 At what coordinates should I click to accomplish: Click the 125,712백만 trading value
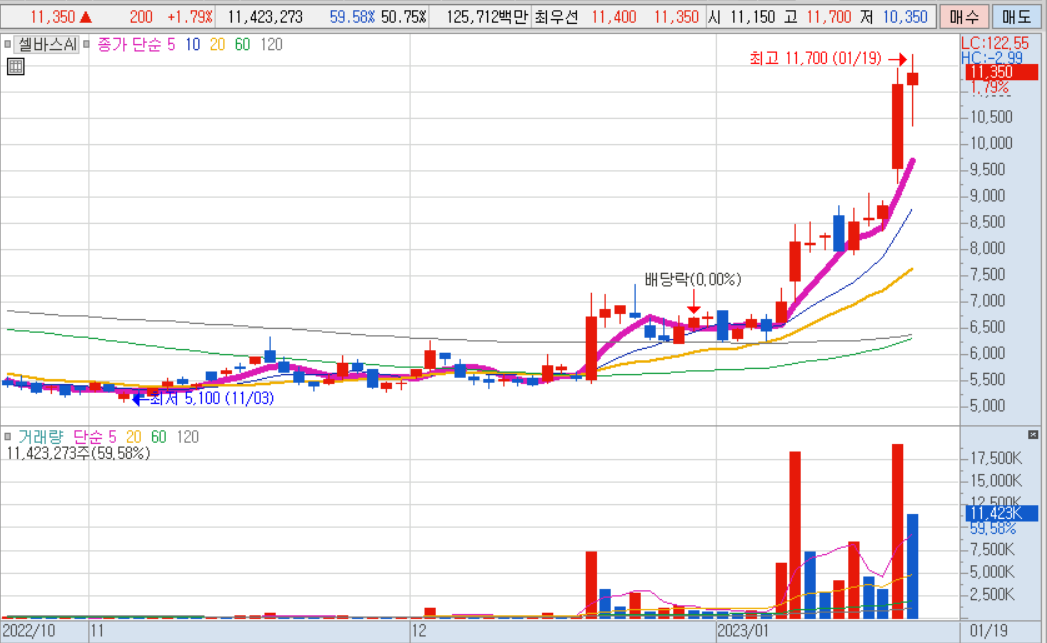tap(487, 17)
